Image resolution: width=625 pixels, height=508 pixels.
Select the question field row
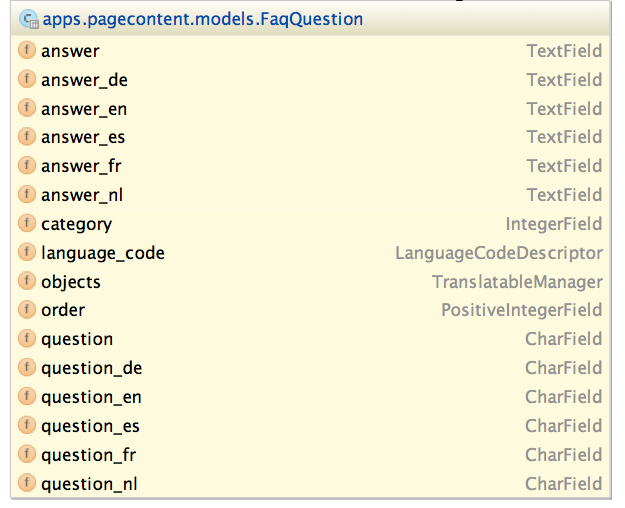[77, 339]
